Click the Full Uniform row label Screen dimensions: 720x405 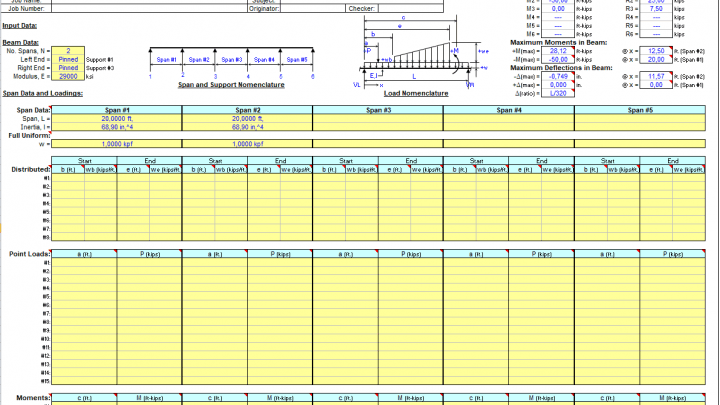click(x=29, y=135)
